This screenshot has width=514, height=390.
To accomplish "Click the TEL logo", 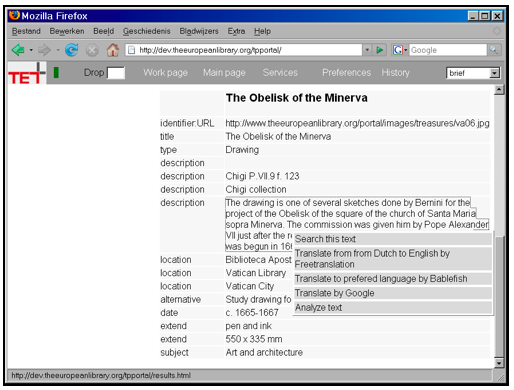I will pos(27,73).
